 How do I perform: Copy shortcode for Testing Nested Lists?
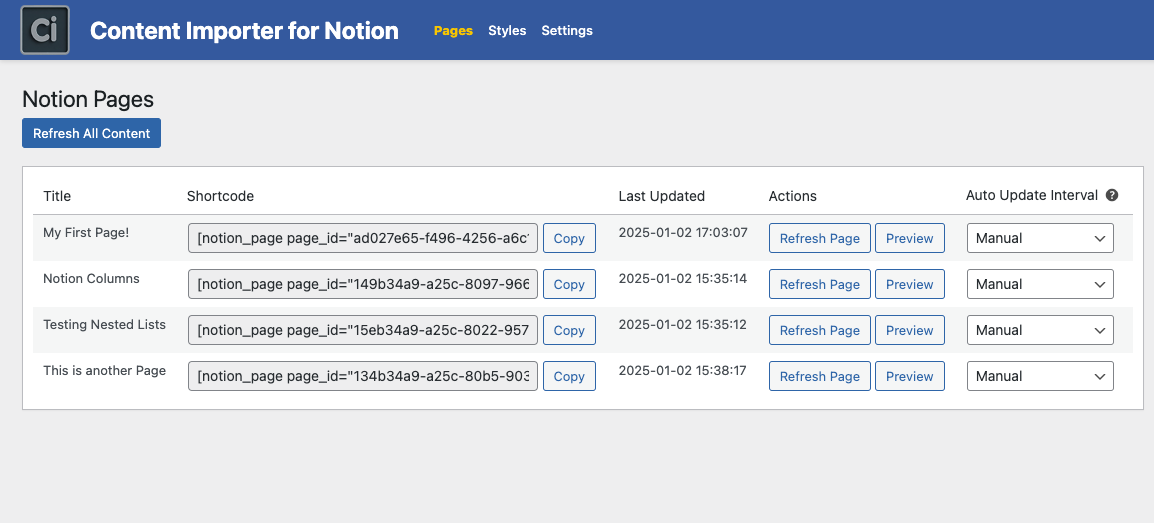[x=569, y=330]
